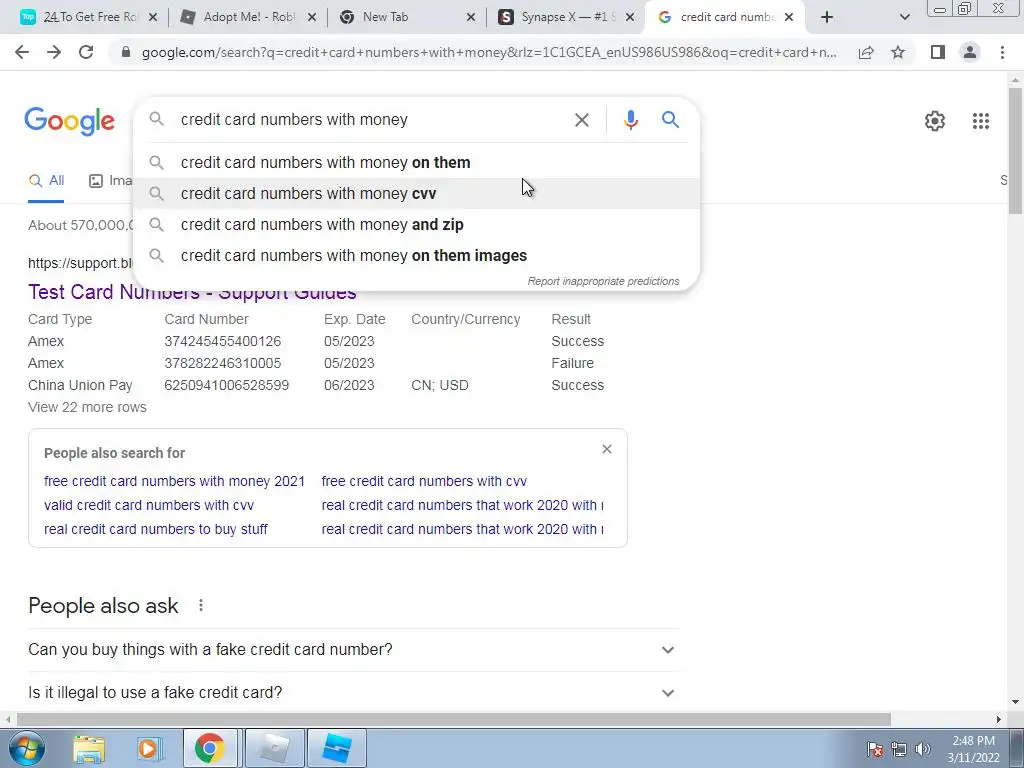Click inside the Google search field
The image size is (1024, 768).
click(372, 120)
